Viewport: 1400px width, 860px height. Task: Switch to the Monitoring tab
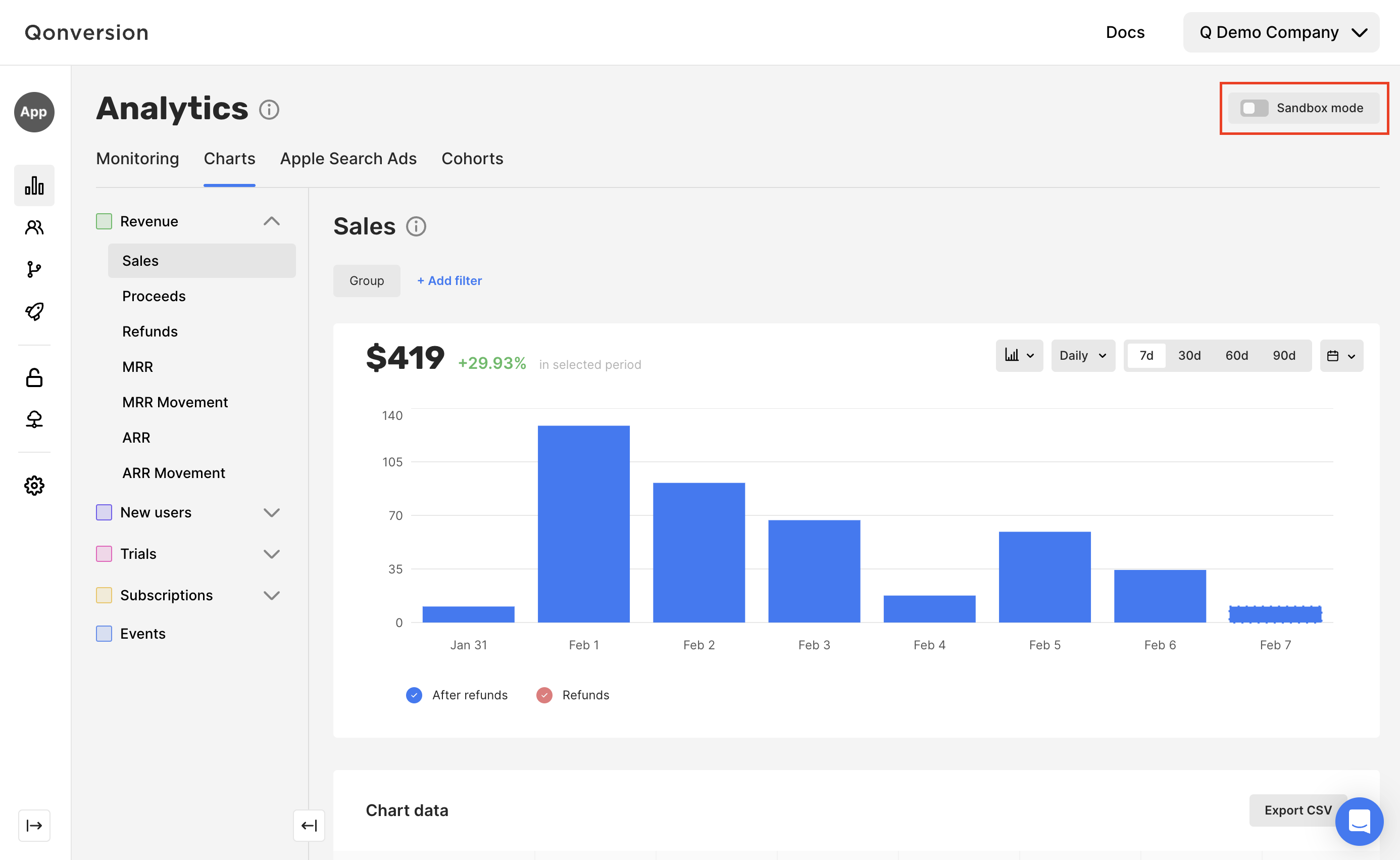(x=137, y=159)
